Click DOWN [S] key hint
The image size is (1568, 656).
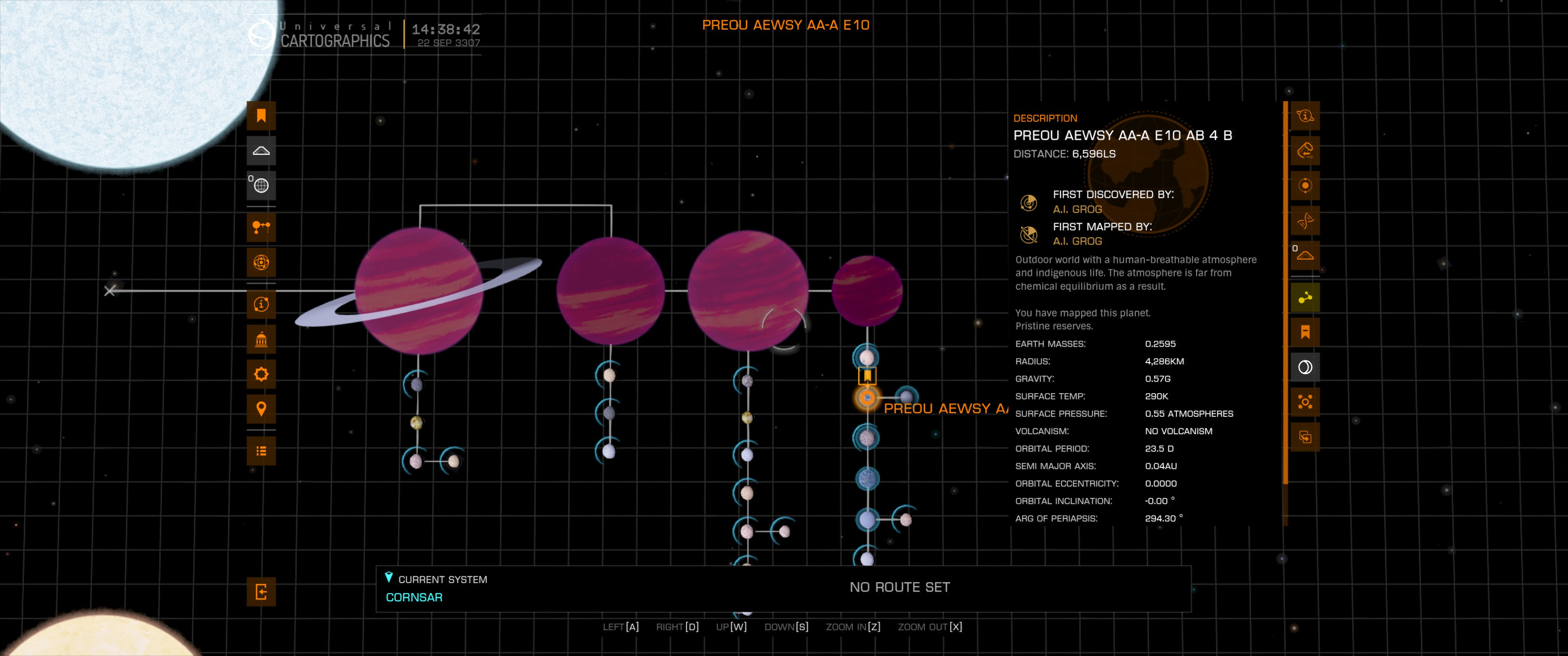click(x=786, y=627)
